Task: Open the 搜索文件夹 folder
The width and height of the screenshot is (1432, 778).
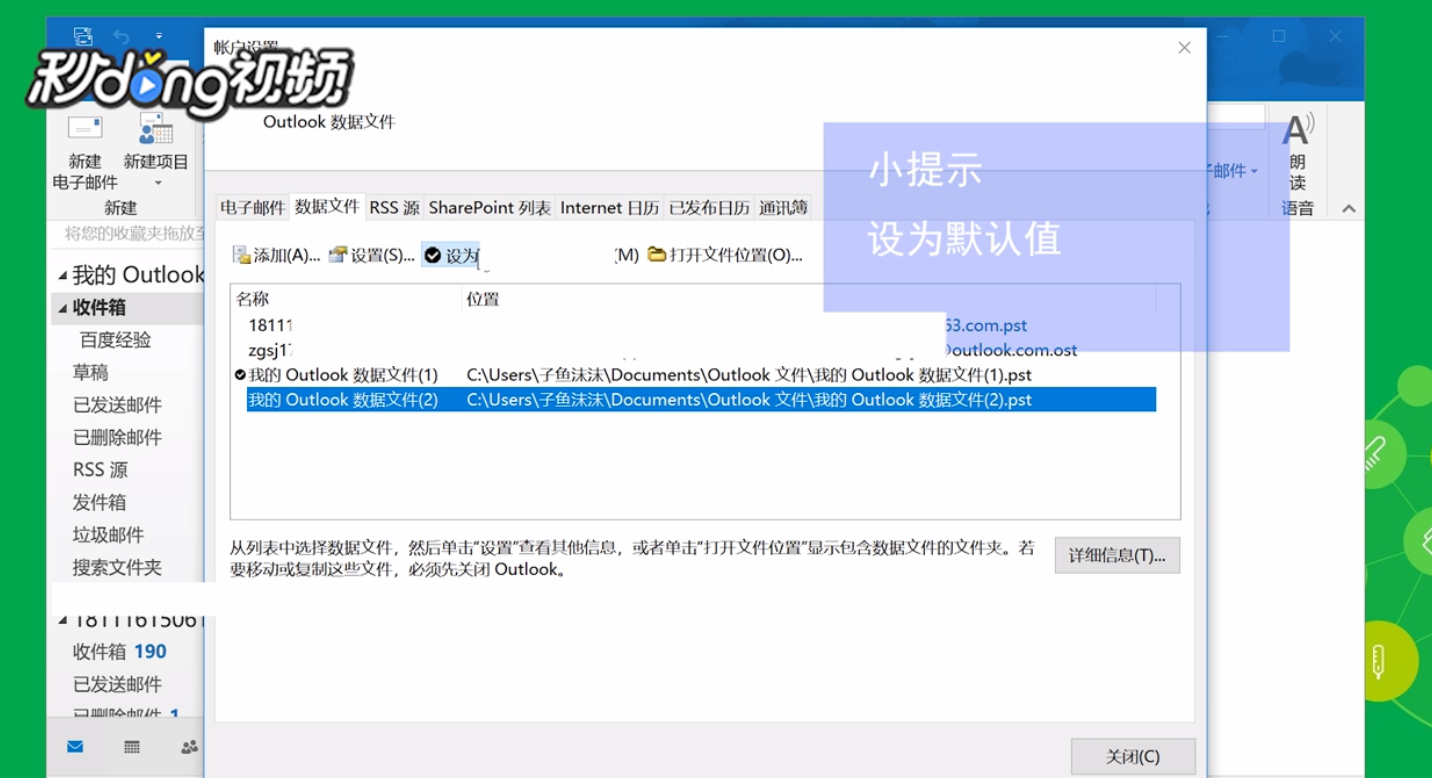Action: [x=117, y=567]
